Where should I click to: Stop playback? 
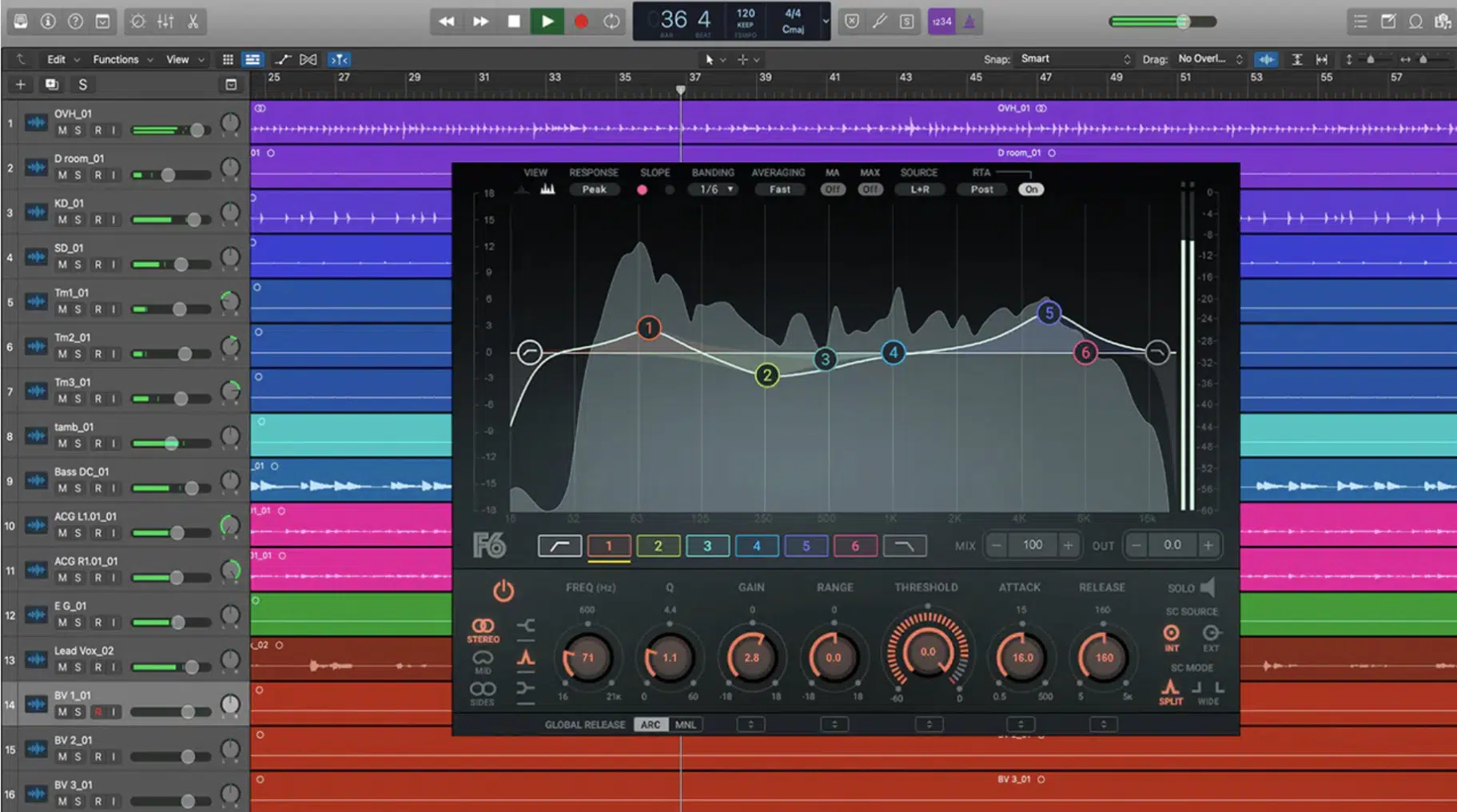[x=514, y=22]
